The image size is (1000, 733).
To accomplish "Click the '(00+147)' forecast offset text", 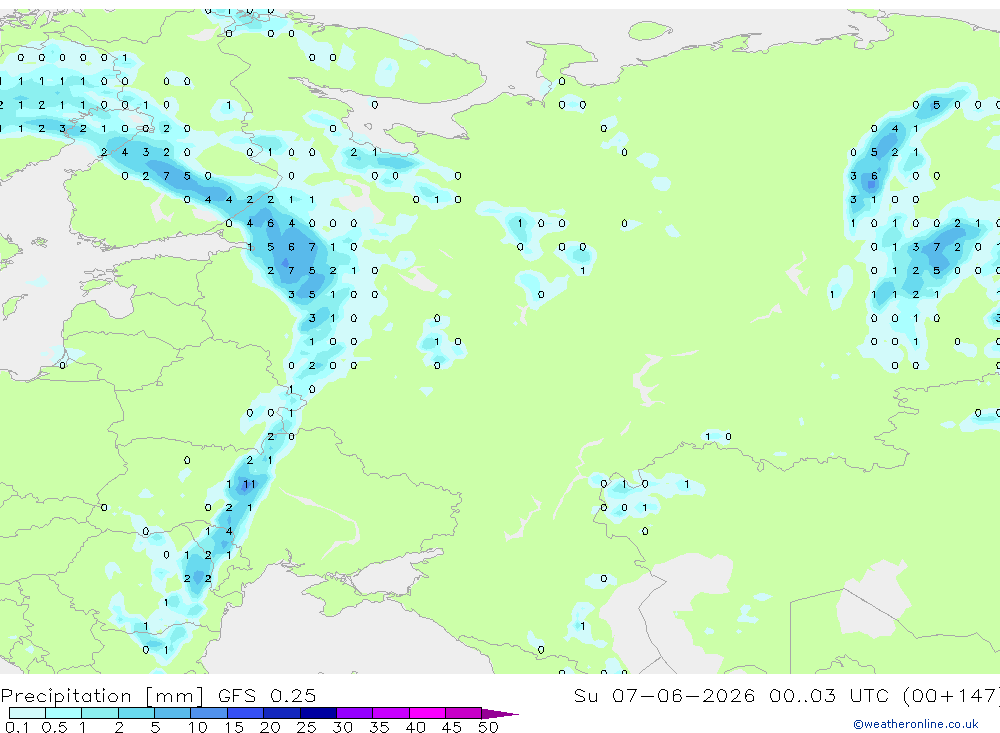I will tap(950, 695).
